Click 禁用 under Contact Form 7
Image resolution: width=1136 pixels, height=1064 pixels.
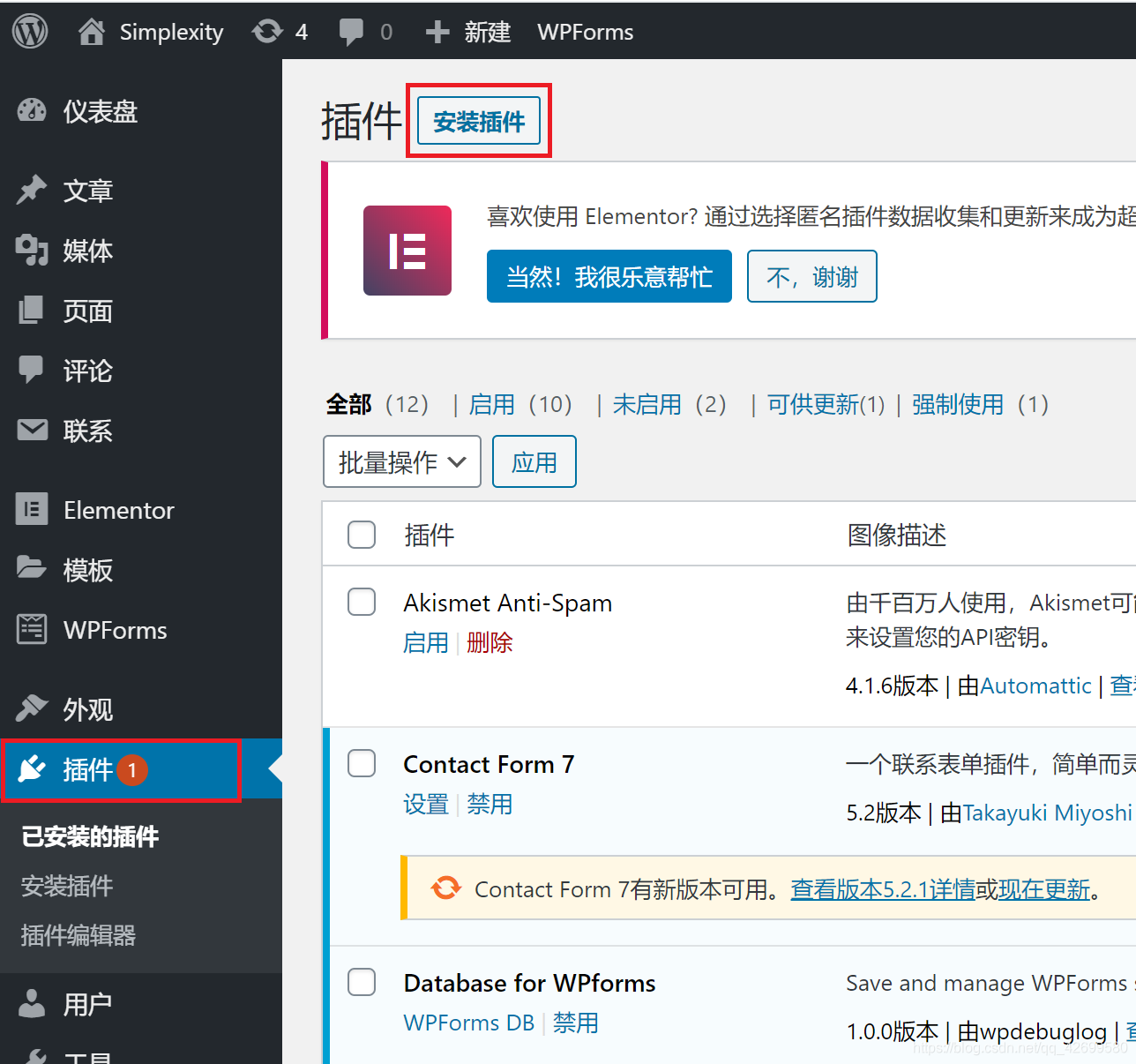point(490,804)
